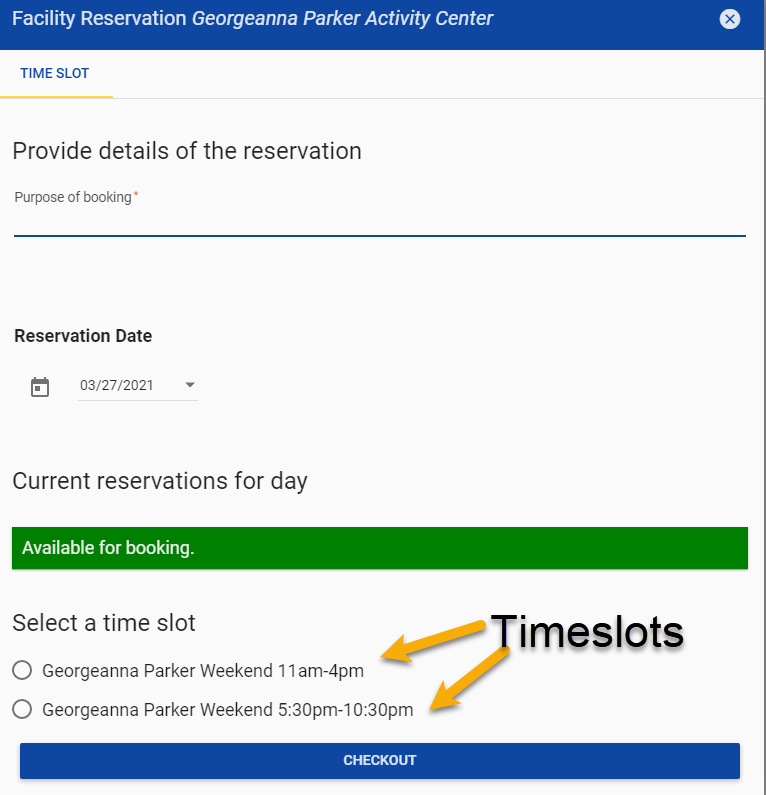
Task: Click the Provide details of the reservation heading
Action: (187, 151)
